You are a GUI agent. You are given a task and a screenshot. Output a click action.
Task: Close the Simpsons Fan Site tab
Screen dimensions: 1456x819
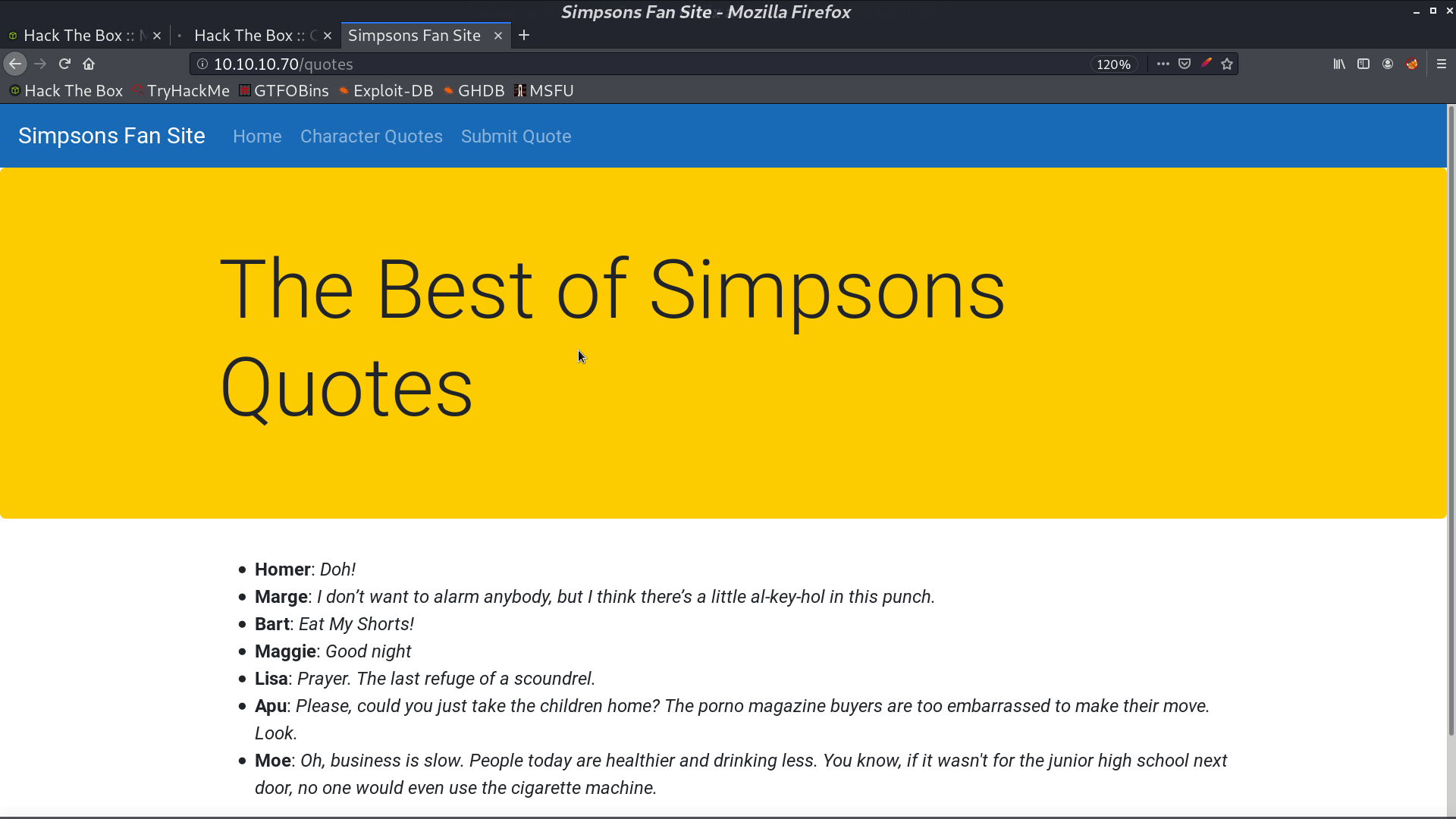pyautogui.click(x=498, y=36)
